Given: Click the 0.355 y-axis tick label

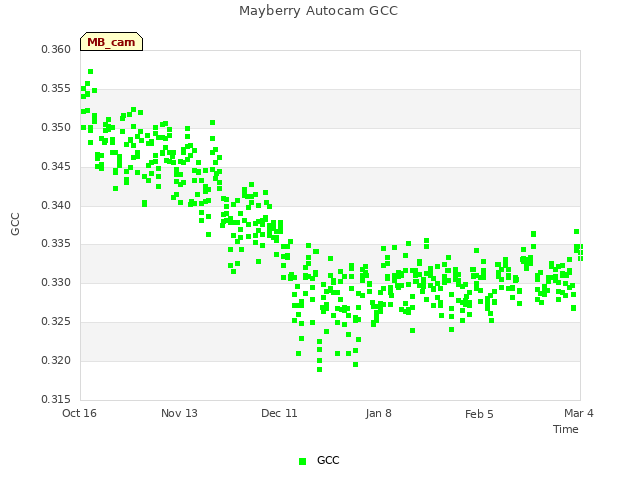Looking at the screenshot, I should click(x=56, y=89).
